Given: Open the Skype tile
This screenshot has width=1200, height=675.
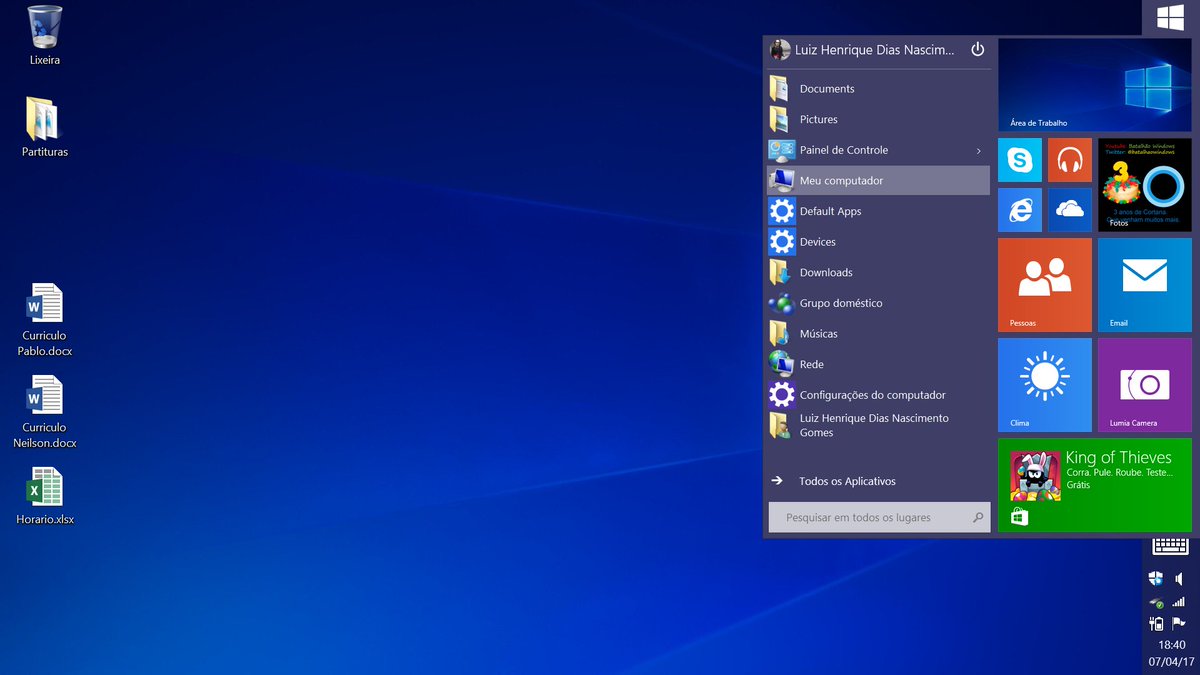Looking at the screenshot, I should [x=1020, y=160].
